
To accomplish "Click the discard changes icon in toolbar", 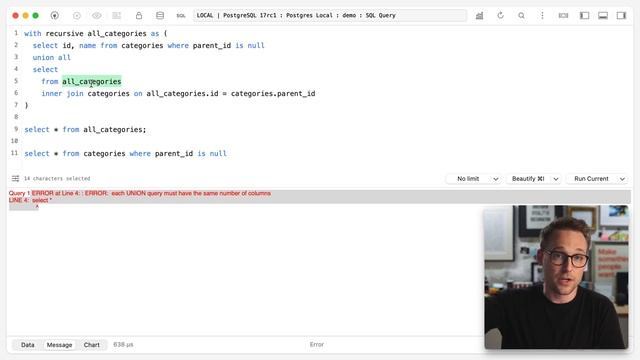I will (x=117, y=16).
